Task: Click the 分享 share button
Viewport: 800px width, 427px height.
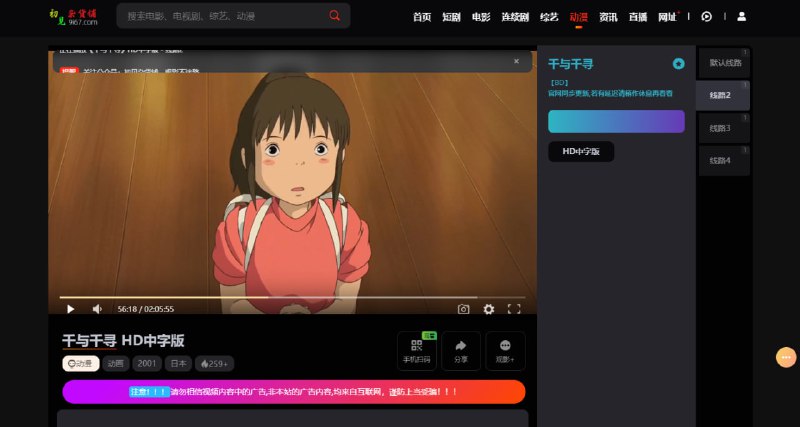Action: click(461, 350)
